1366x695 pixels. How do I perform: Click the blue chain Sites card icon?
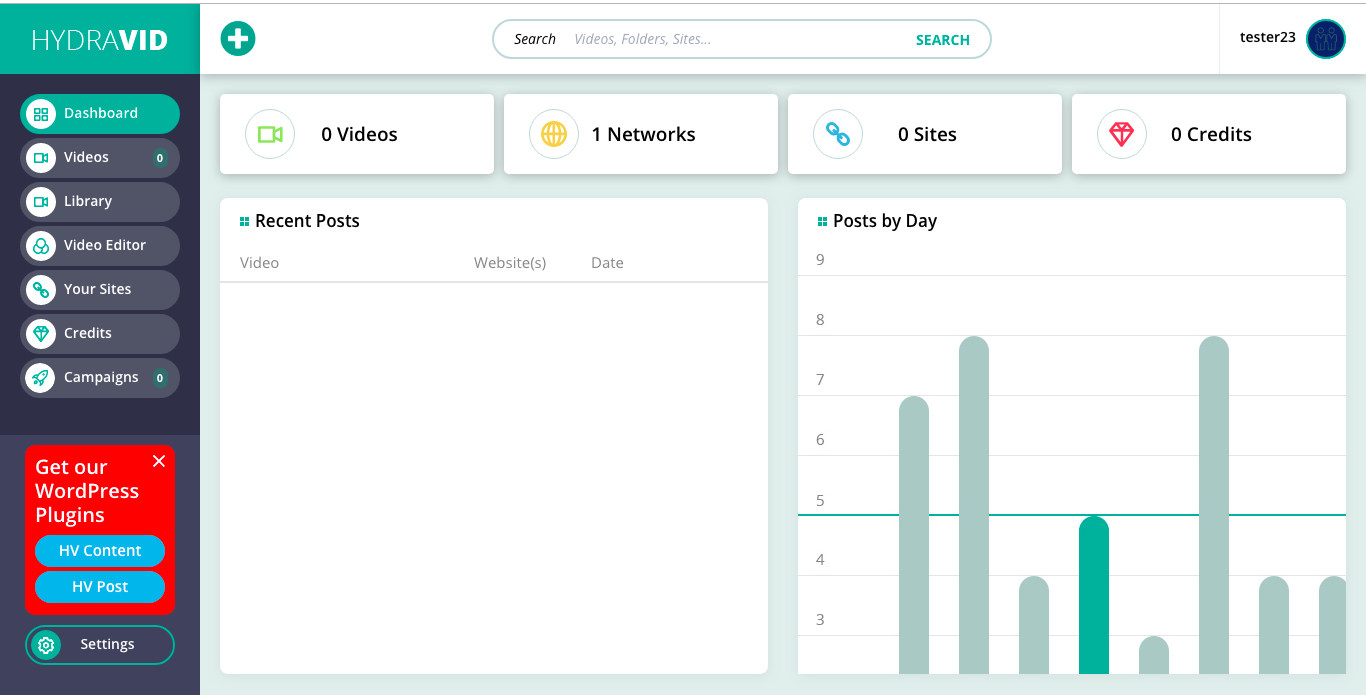tap(838, 134)
